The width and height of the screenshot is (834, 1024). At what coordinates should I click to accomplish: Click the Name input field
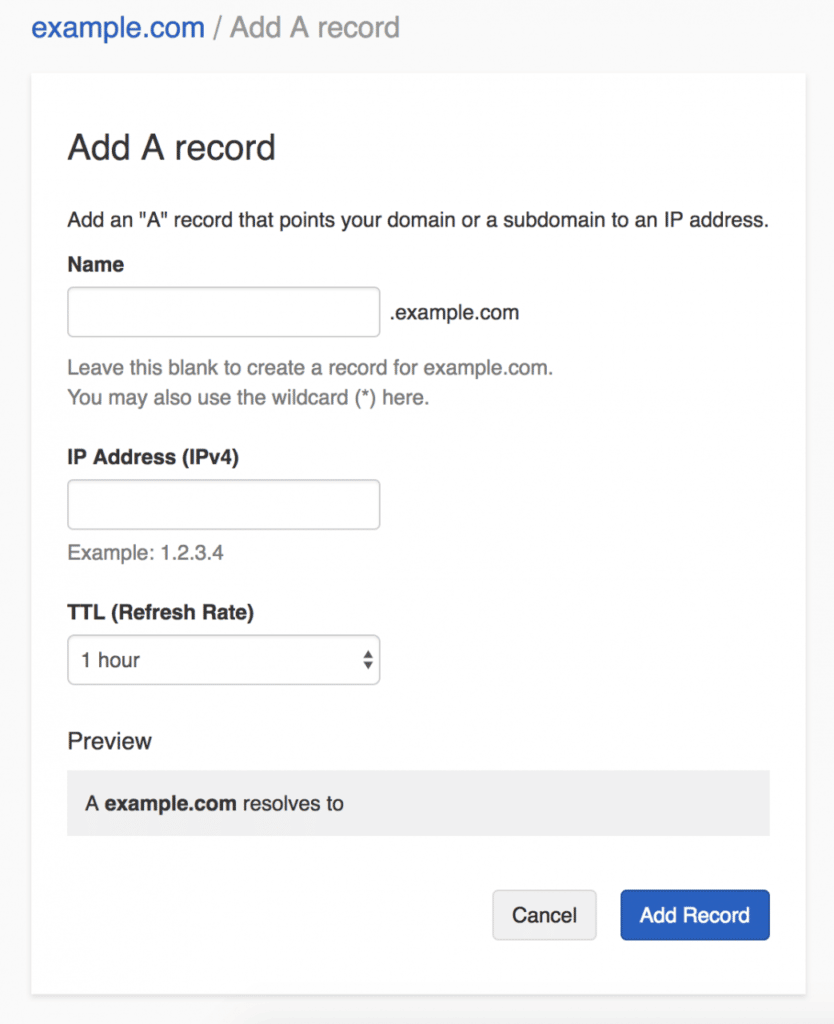pos(223,313)
